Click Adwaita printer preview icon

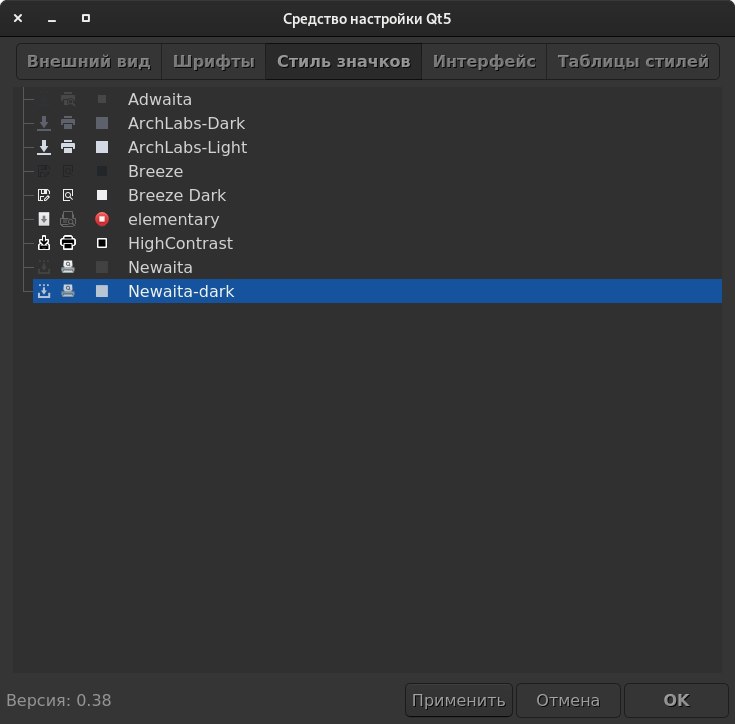pyautogui.click(x=68, y=99)
